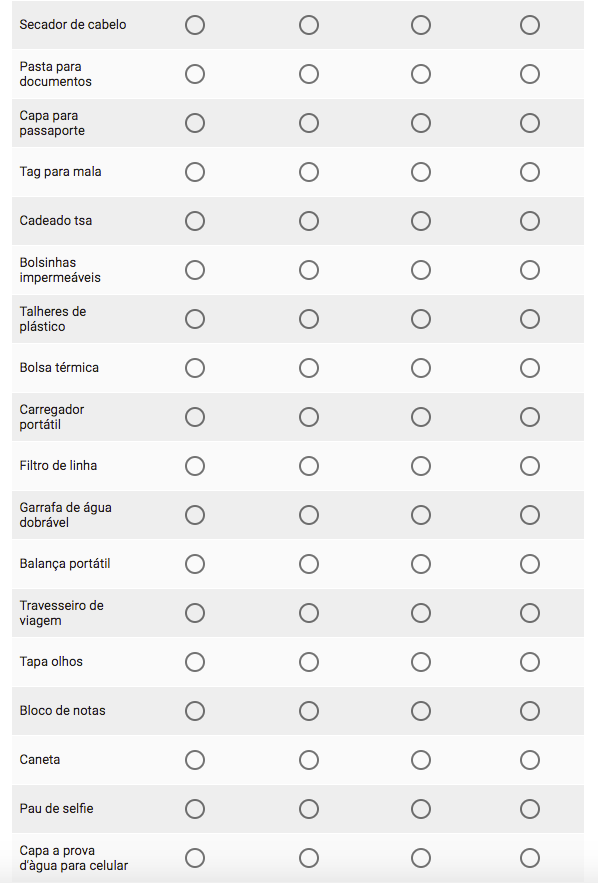Pick fourth option for Bolsa térmica
Viewport: 598px width, 883px height.
pos(530,368)
